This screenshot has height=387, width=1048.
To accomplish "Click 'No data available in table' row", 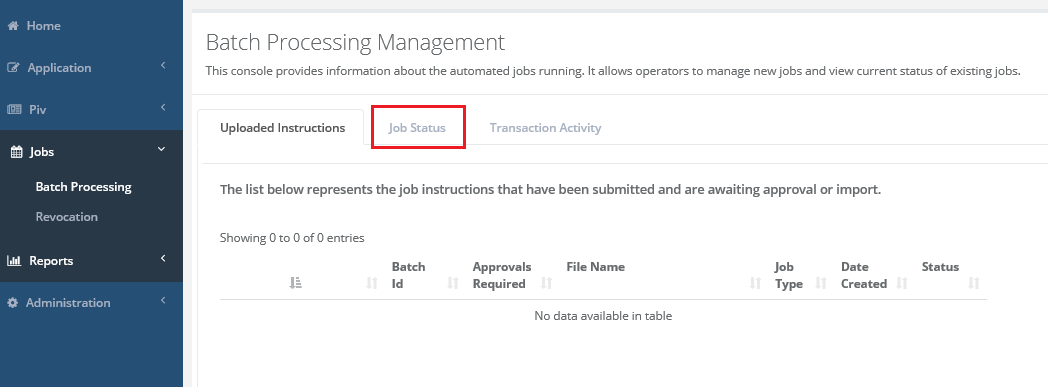I will pos(603,316).
